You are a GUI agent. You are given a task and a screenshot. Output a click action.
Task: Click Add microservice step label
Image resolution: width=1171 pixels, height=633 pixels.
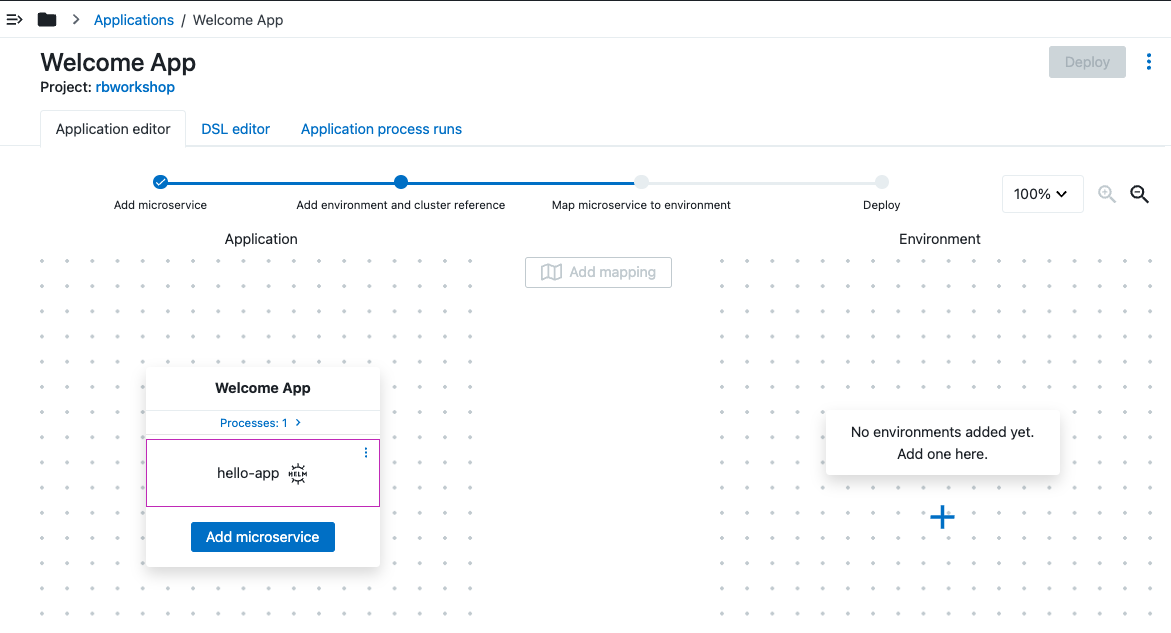pos(161,205)
